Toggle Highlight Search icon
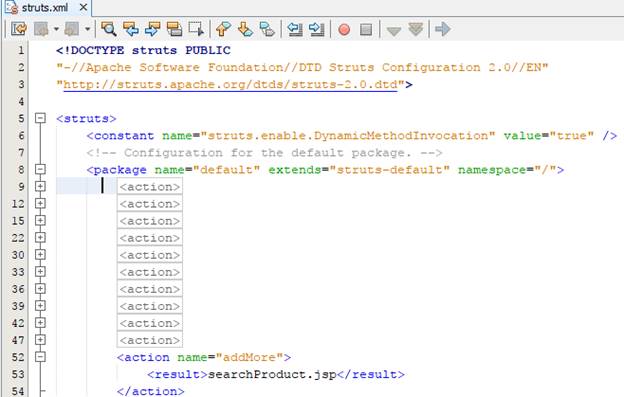This screenshot has height=397, width=624. (174, 29)
